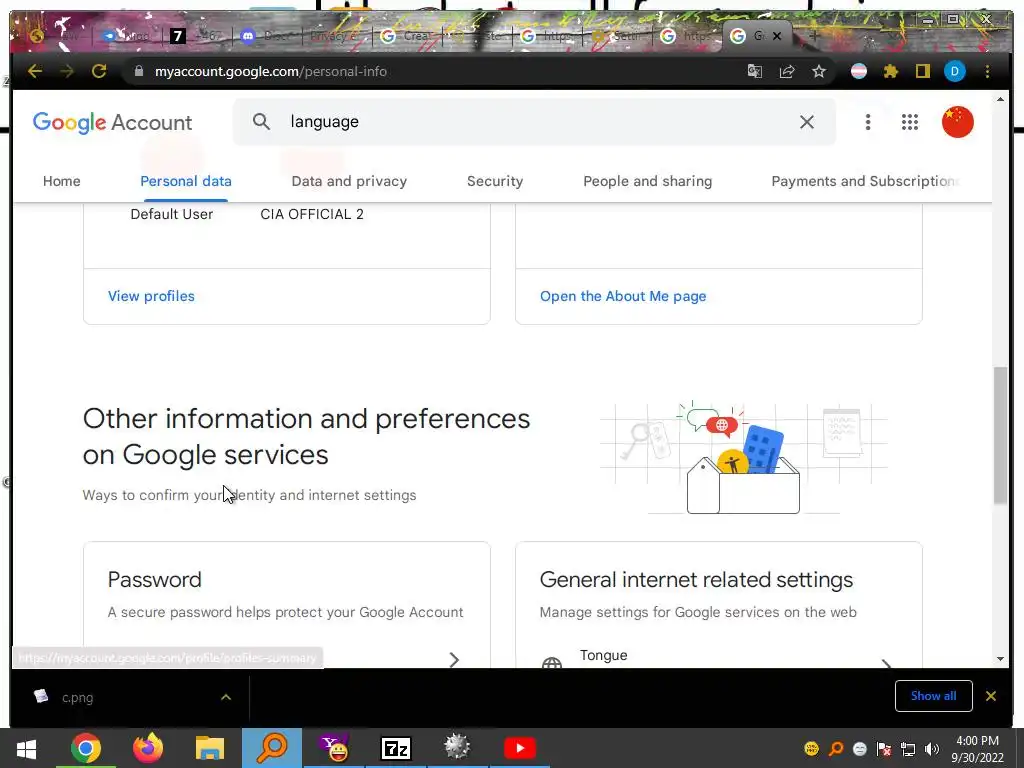Viewport: 1024px width, 768px height.
Task: Go to the Security tab
Action: [494, 181]
